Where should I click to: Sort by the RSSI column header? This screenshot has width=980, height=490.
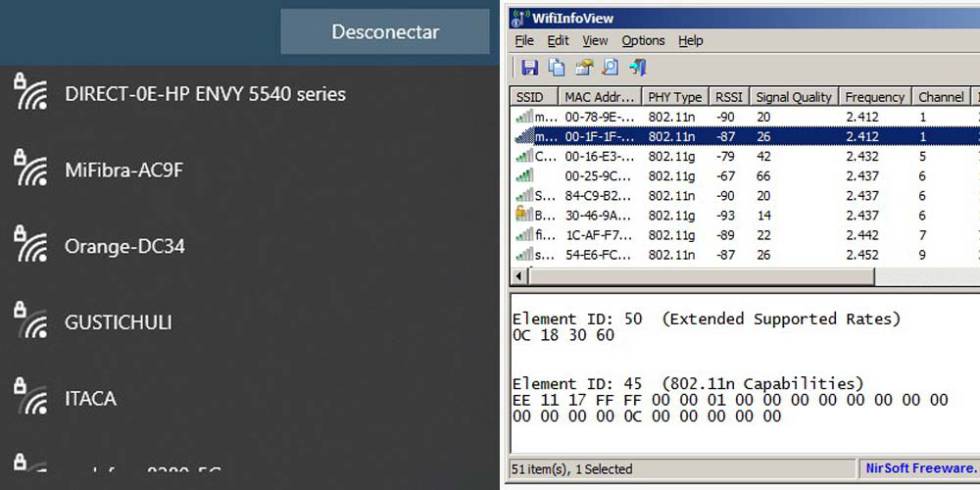coord(729,97)
